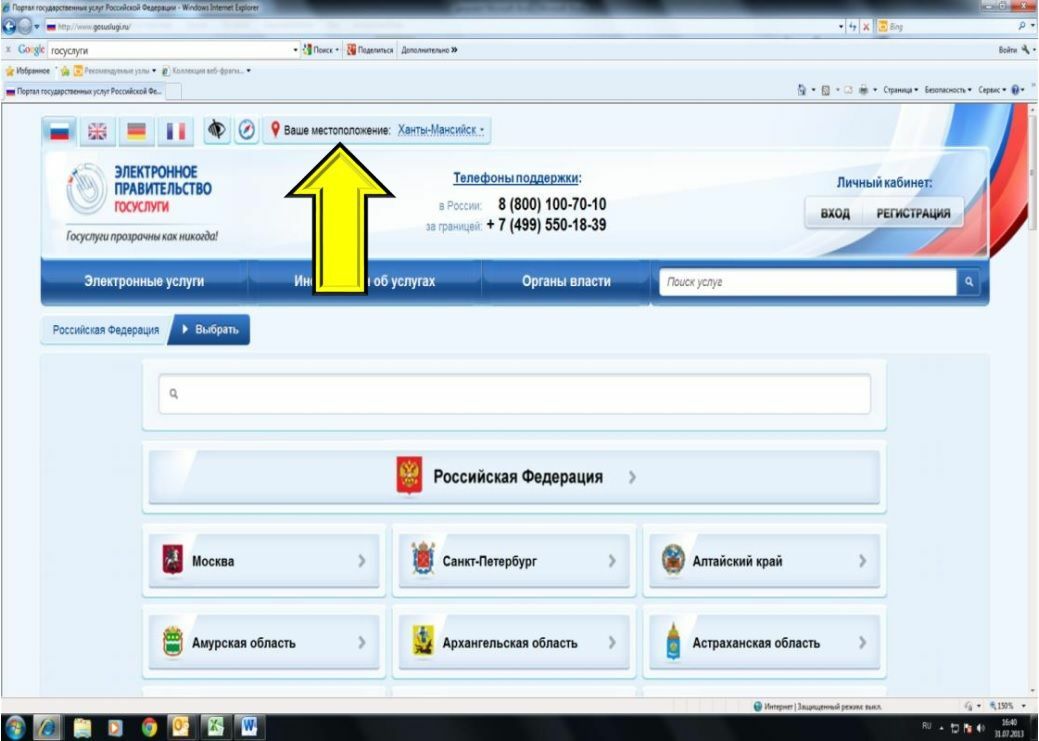This screenshot has height=741, width=1039.
Task: Expand Ханты-Мансийск location dropdown
Action: 441,130
